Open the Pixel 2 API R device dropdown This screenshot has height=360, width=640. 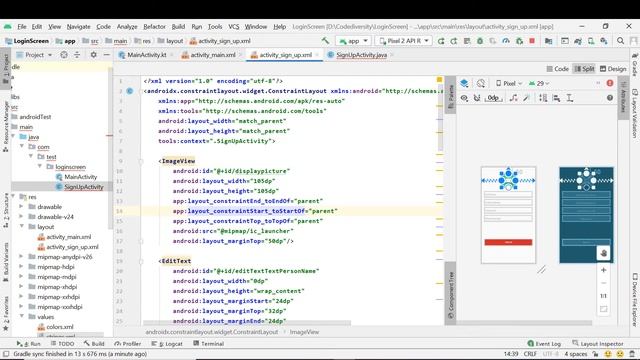pos(404,41)
